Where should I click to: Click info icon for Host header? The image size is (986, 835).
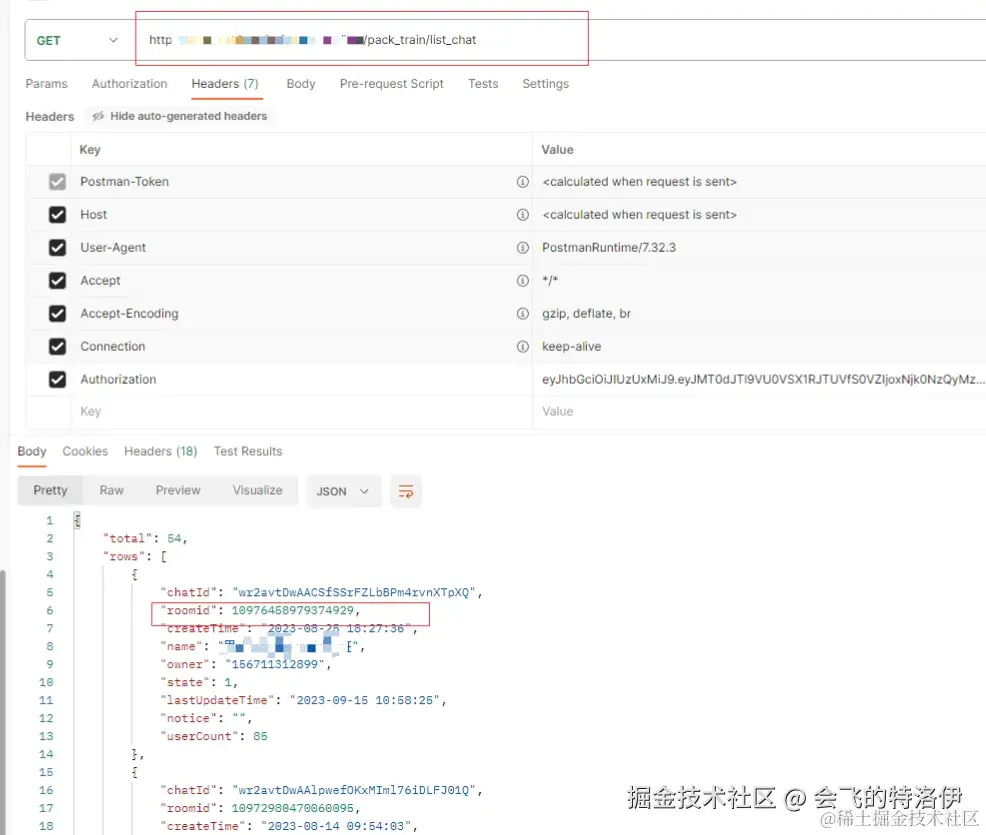(x=523, y=214)
